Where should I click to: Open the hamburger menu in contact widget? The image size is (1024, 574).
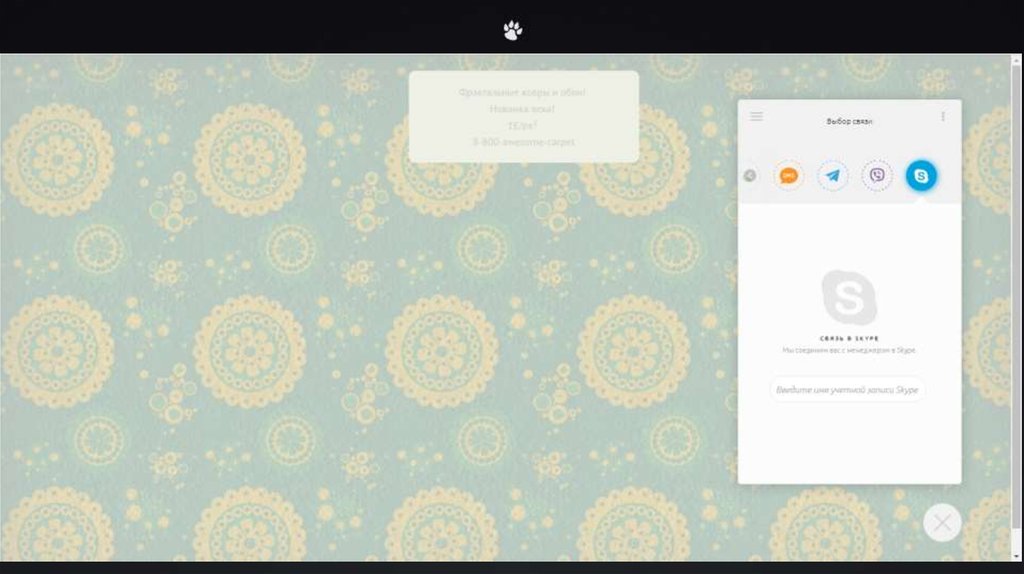(756, 117)
